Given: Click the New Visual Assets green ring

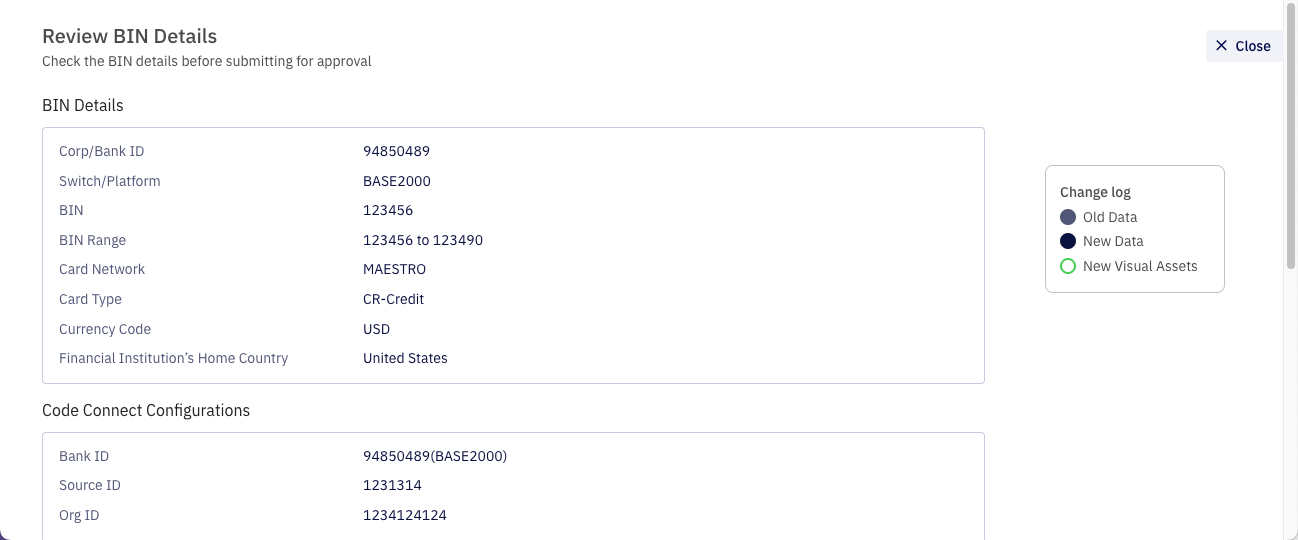Looking at the screenshot, I should click(1068, 266).
